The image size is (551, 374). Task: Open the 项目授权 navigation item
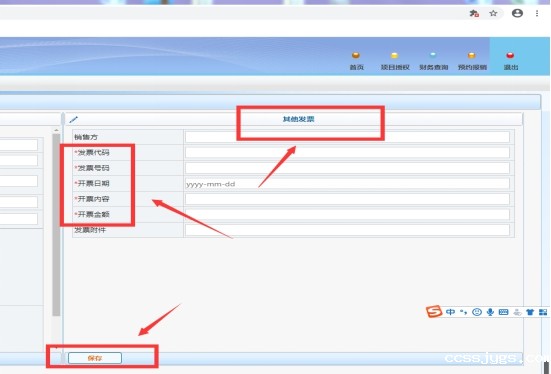coord(395,61)
